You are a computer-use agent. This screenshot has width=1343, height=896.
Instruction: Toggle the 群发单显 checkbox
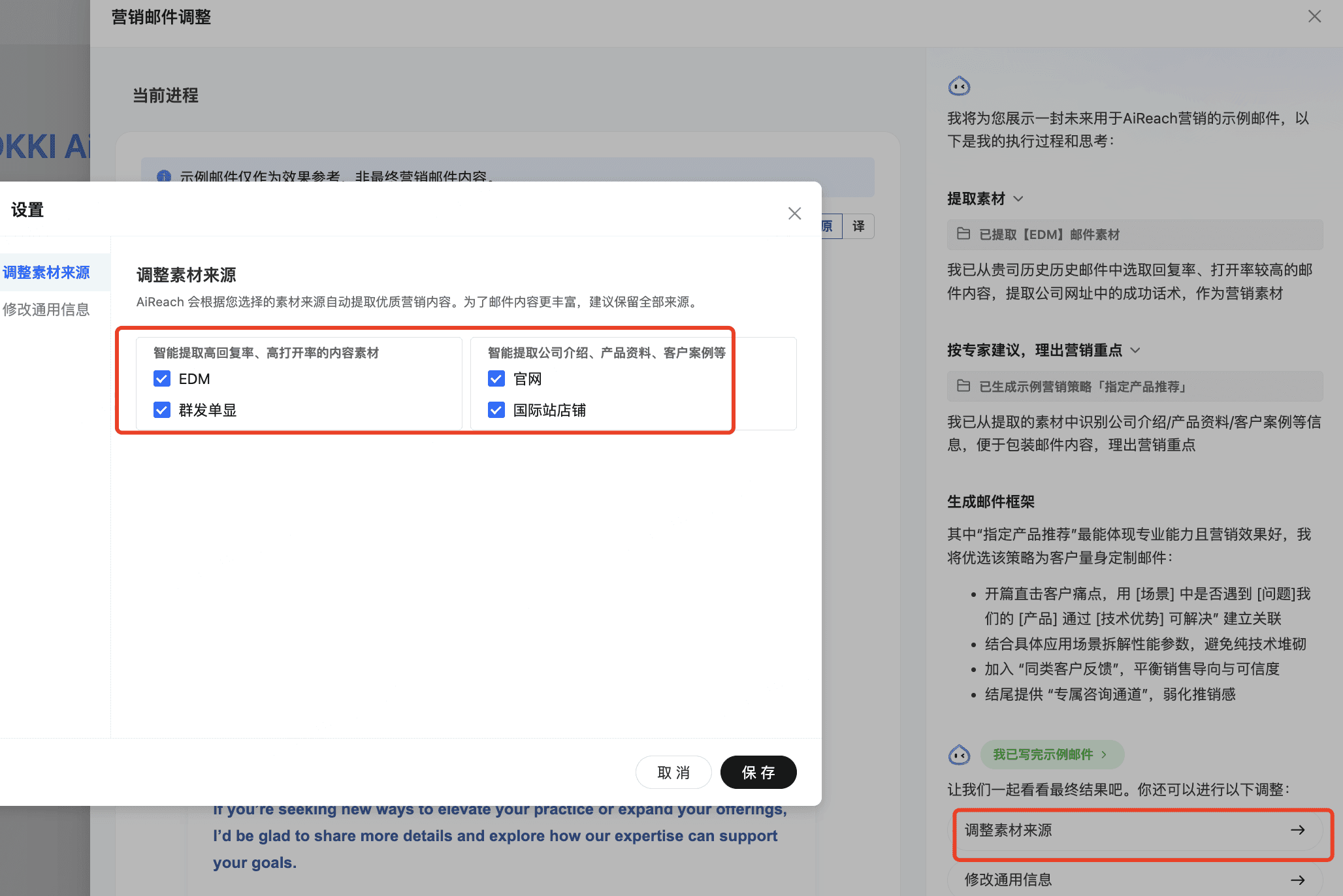tap(162, 410)
